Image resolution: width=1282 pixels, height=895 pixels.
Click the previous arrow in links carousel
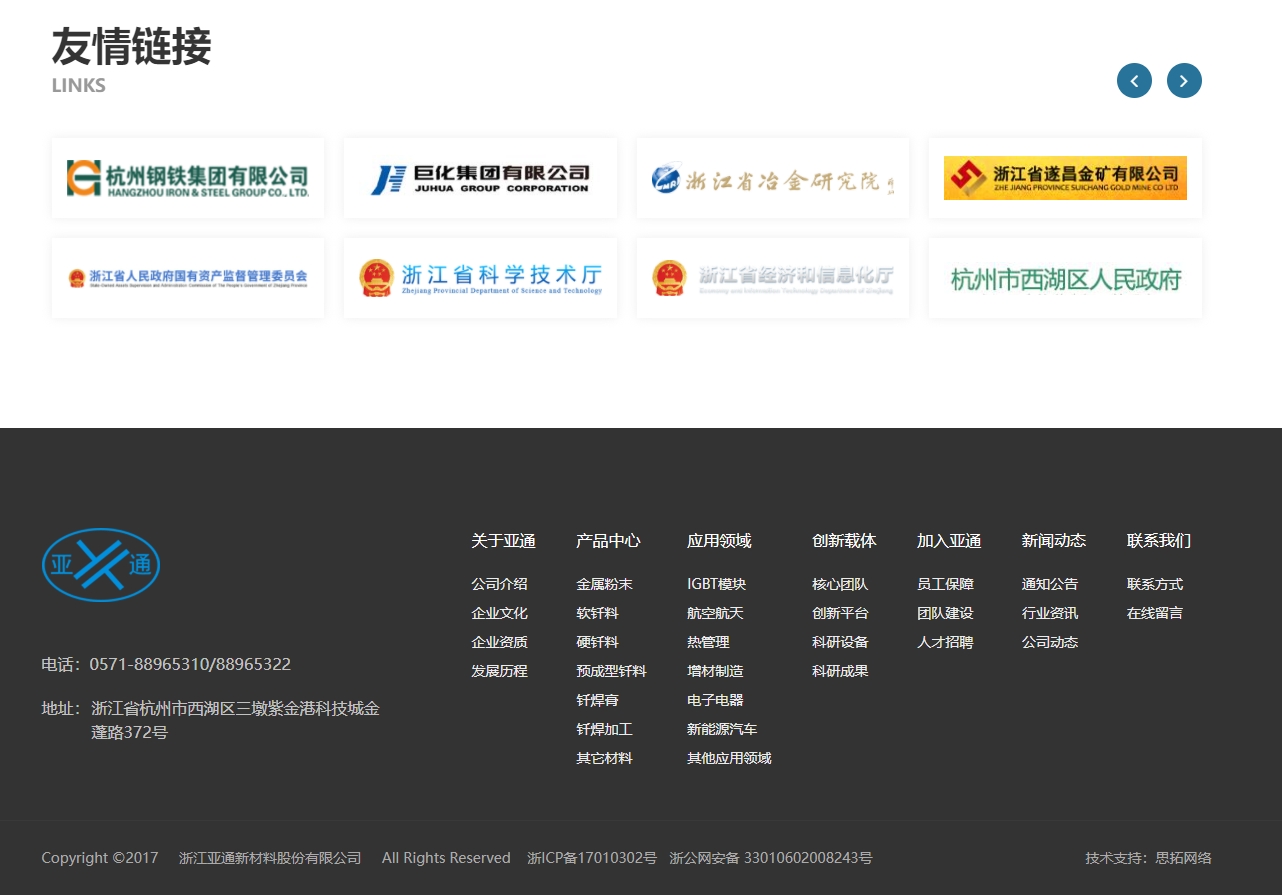click(1134, 81)
